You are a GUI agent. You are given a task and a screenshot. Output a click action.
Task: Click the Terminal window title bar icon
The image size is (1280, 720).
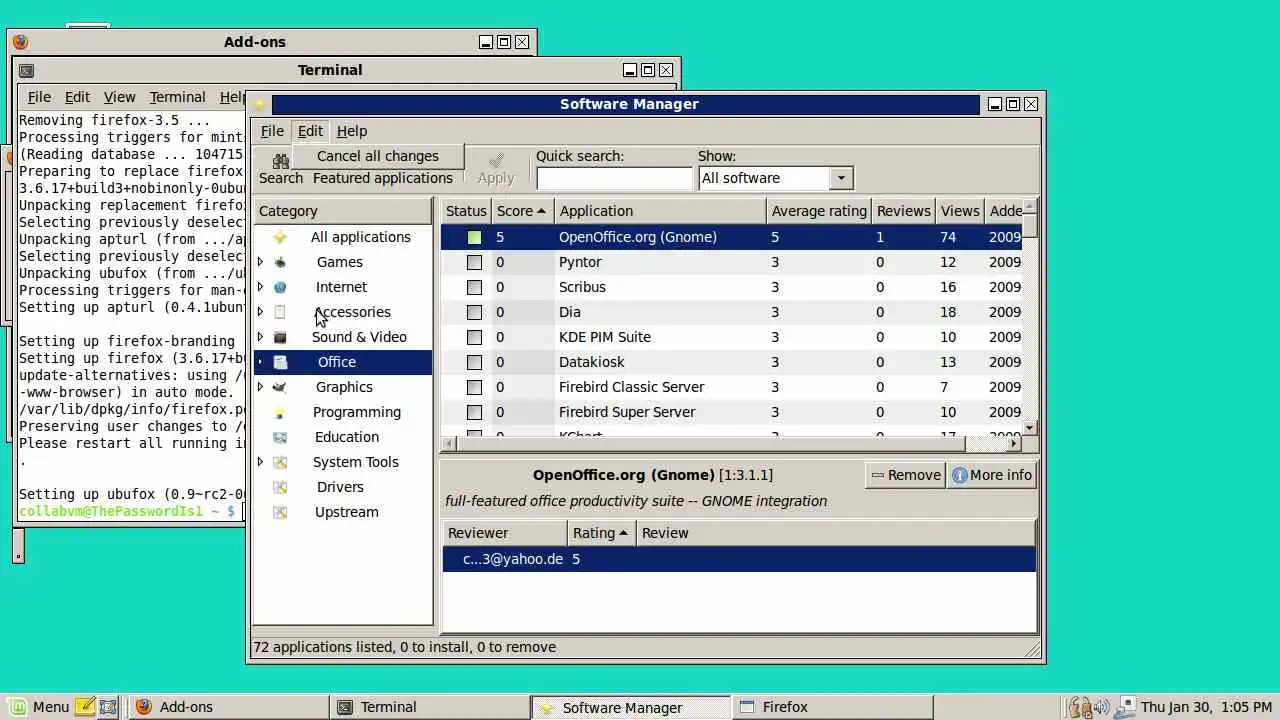pos(27,70)
